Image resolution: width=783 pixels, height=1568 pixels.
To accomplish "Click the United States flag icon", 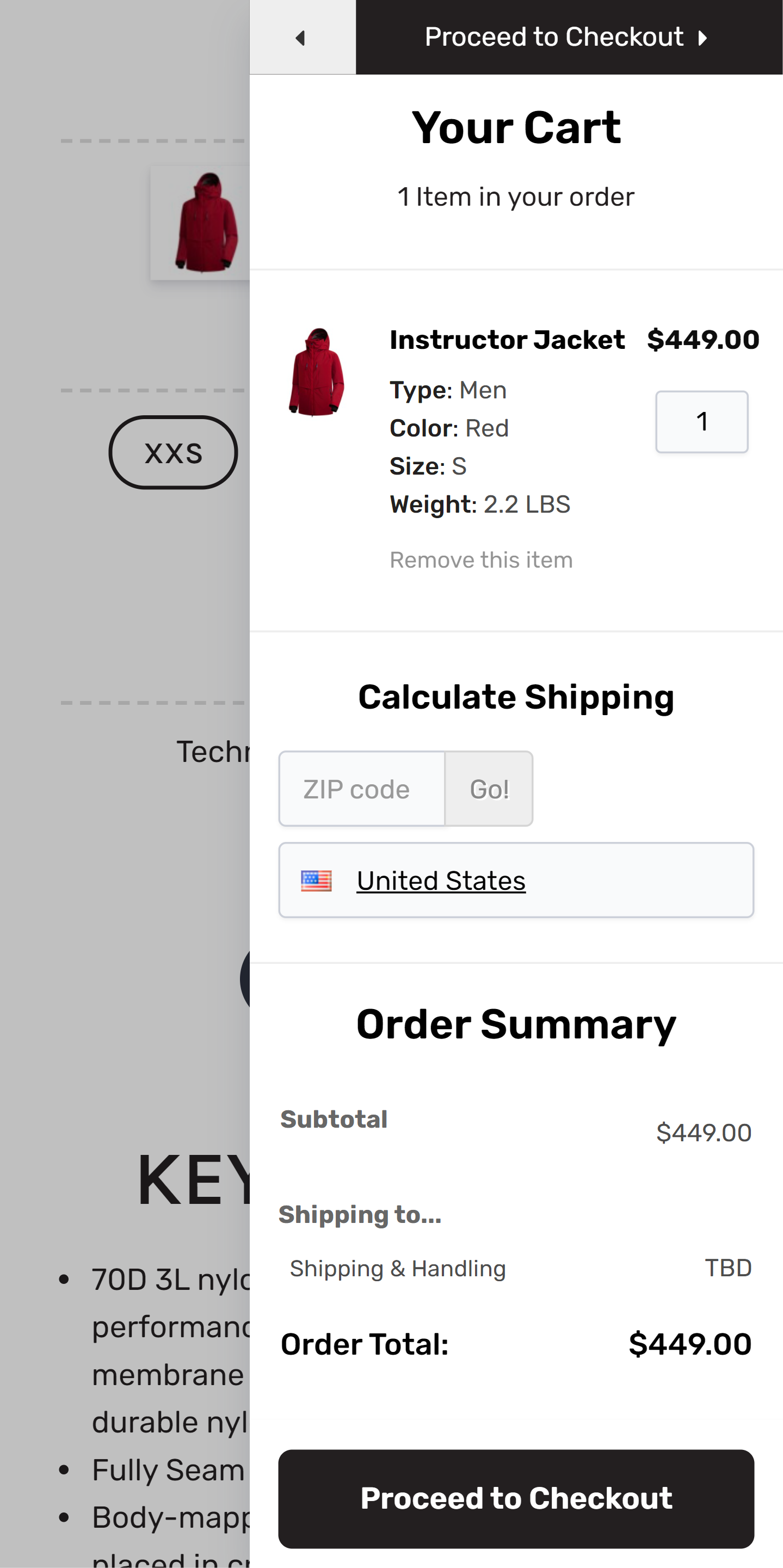I will click(x=316, y=880).
